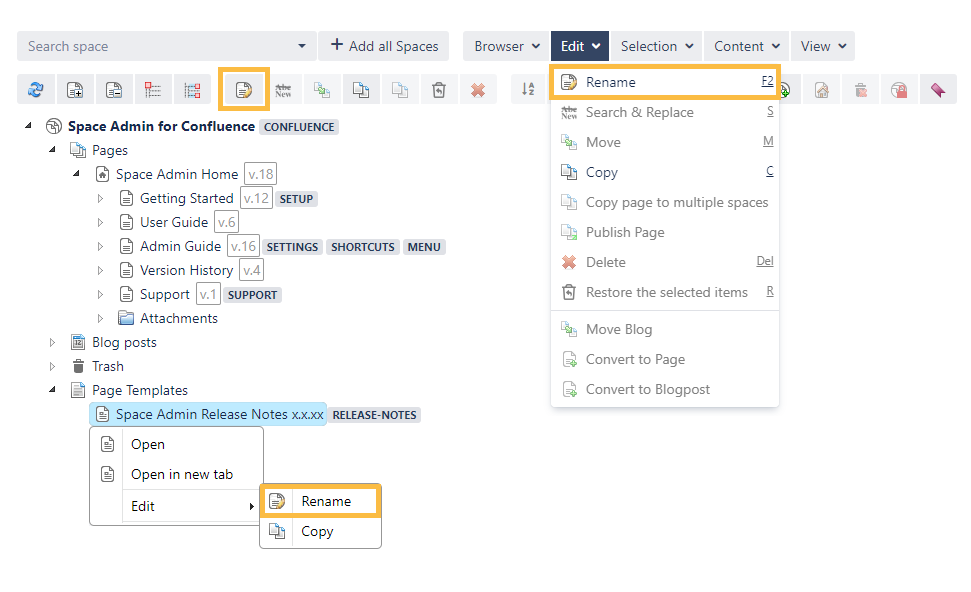Viewport: 971px width, 592px height.
Task: Click the sort A-Z toolbar icon
Action: (528, 90)
